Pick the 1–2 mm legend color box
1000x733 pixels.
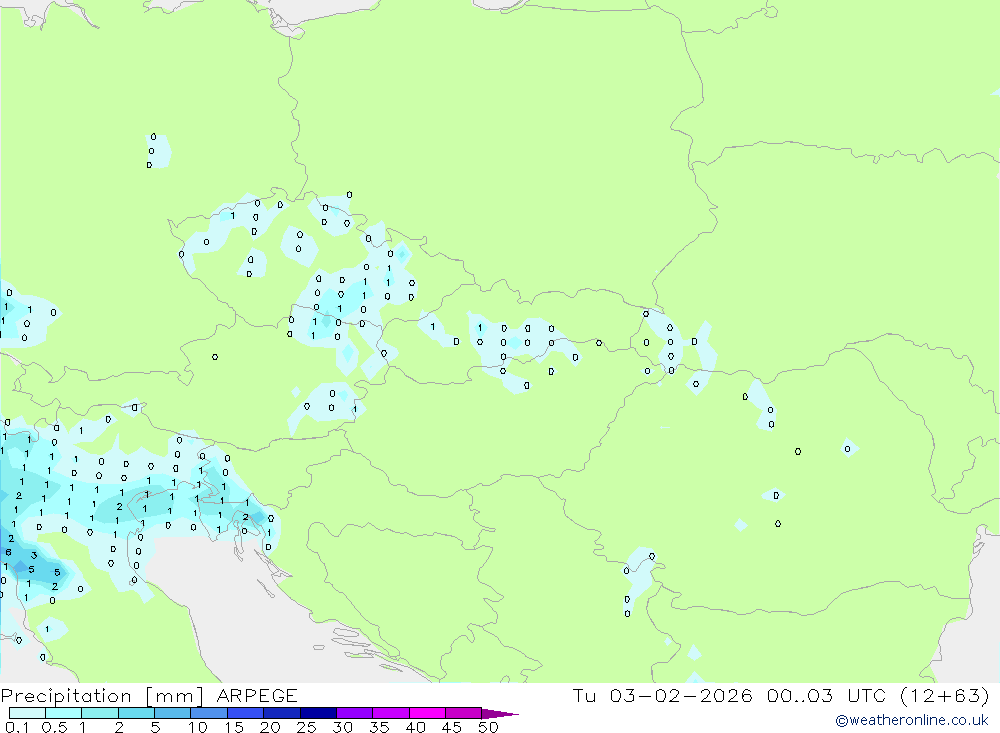tap(100, 713)
